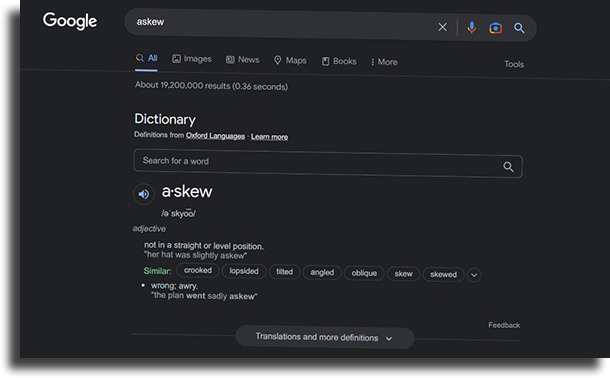The image size is (610, 378).
Task: Switch to the Images tab
Action: point(192,59)
